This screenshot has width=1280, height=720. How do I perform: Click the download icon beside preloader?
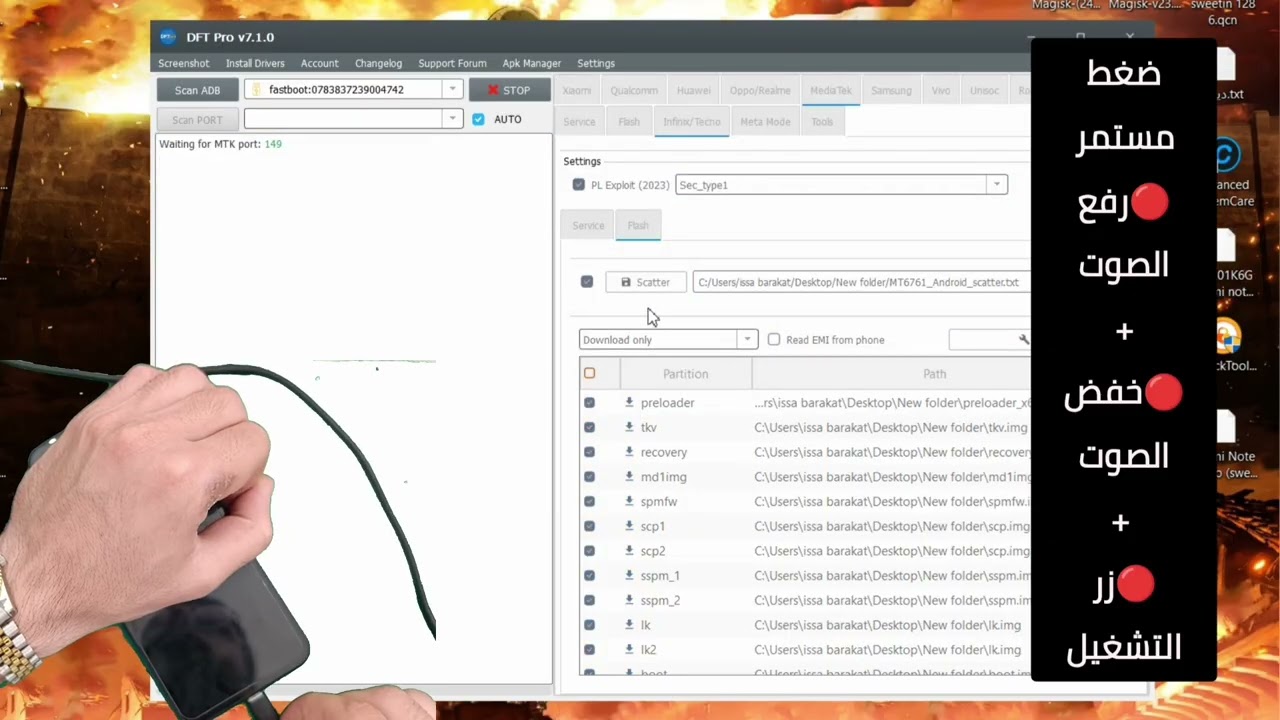[x=629, y=402]
